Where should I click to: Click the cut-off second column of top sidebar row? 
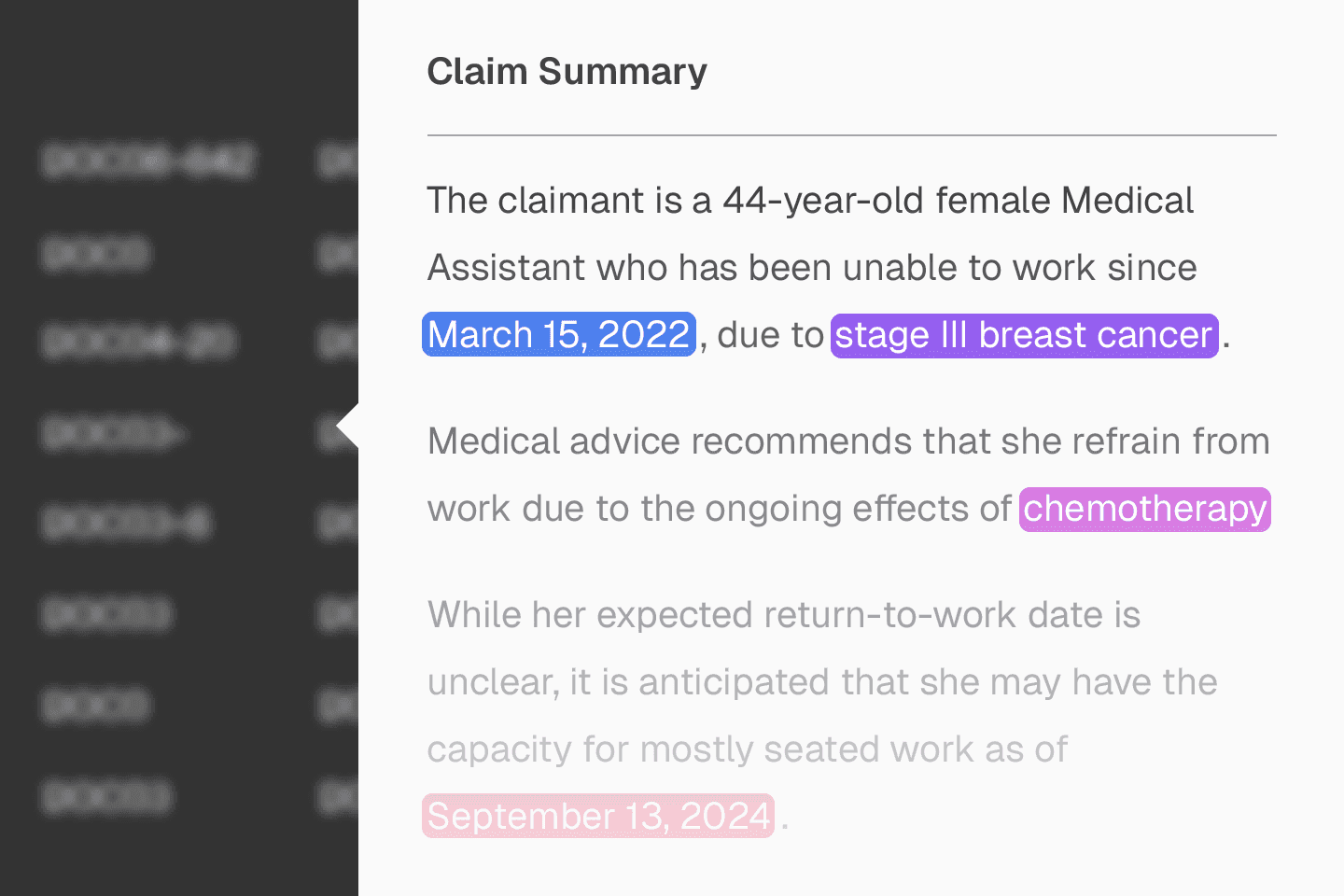[x=338, y=161]
